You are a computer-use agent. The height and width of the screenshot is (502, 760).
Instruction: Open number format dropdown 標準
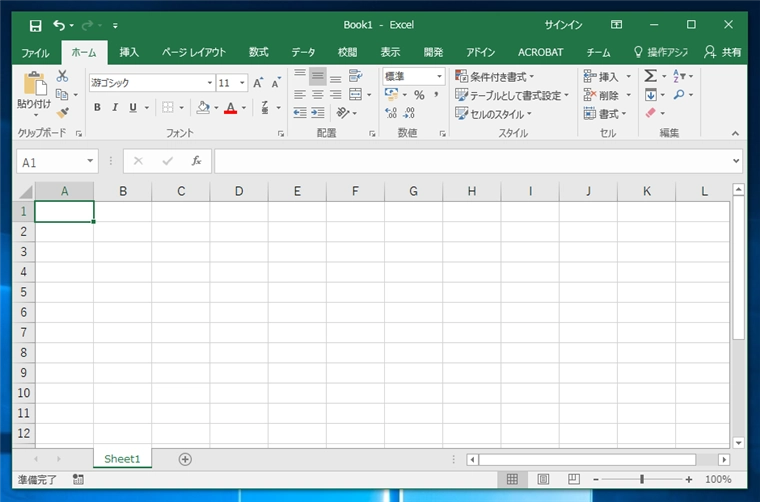(x=439, y=77)
